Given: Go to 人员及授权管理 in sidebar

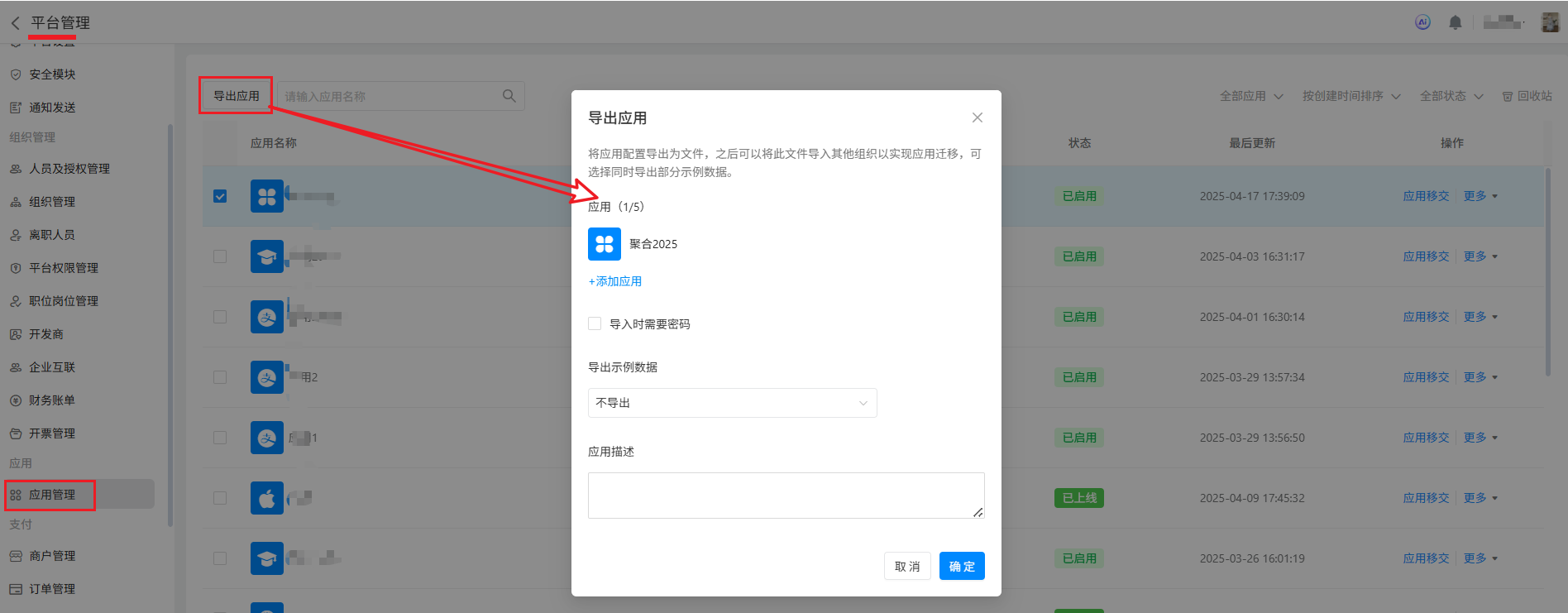Looking at the screenshot, I should pos(69,169).
